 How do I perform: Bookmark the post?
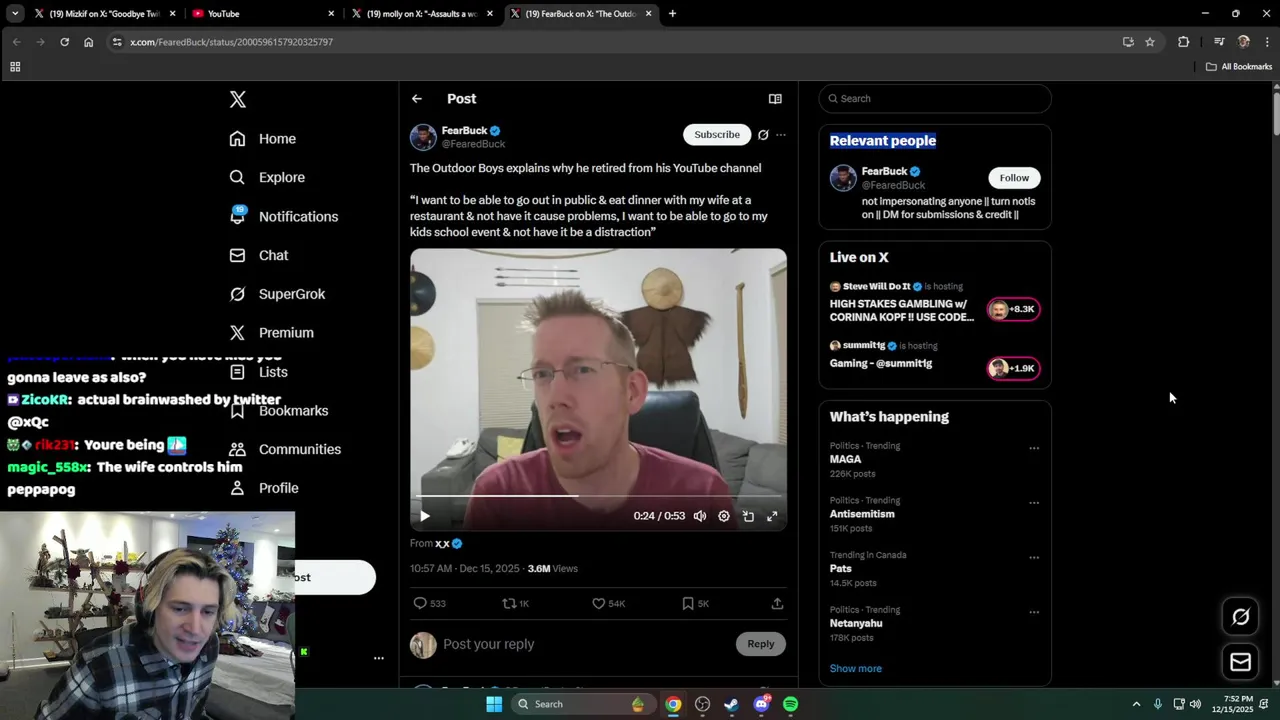[x=688, y=603]
